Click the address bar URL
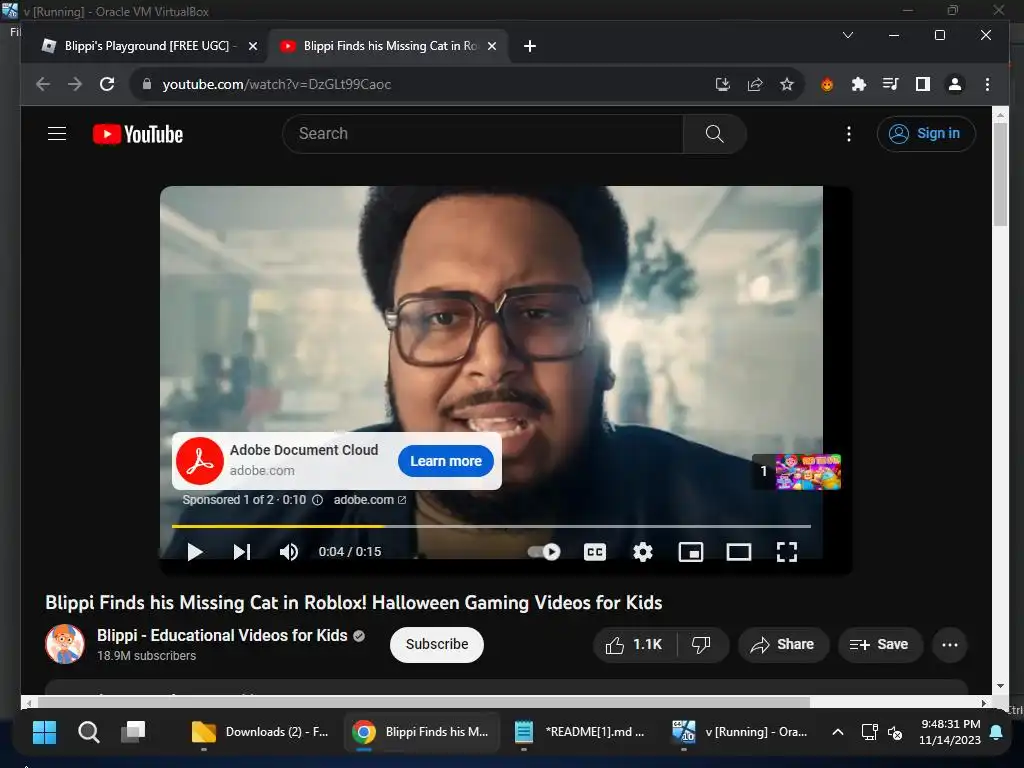Viewport: 1024px width, 768px height. (x=277, y=84)
